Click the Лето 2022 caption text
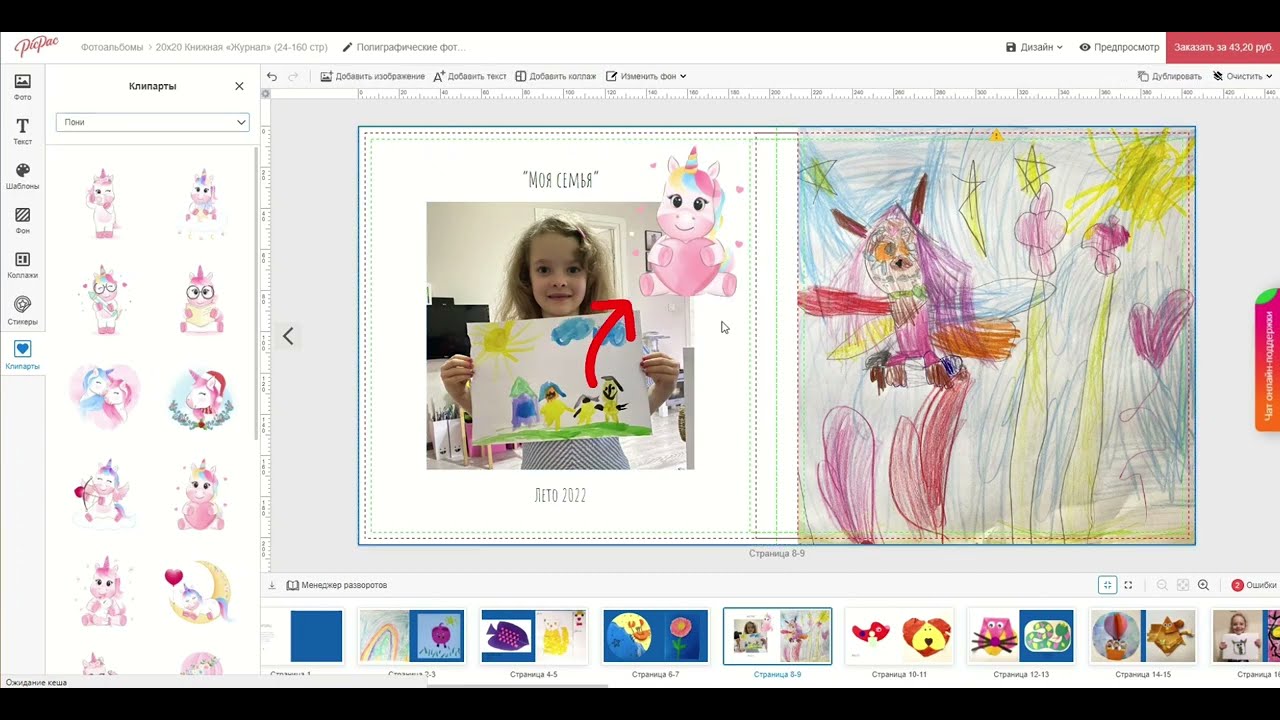This screenshot has height=720, width=1280. [560, 495]
